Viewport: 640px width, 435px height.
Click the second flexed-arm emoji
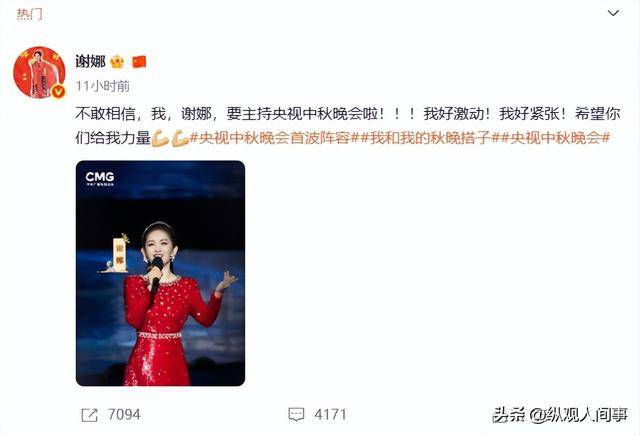coord(180,138)
